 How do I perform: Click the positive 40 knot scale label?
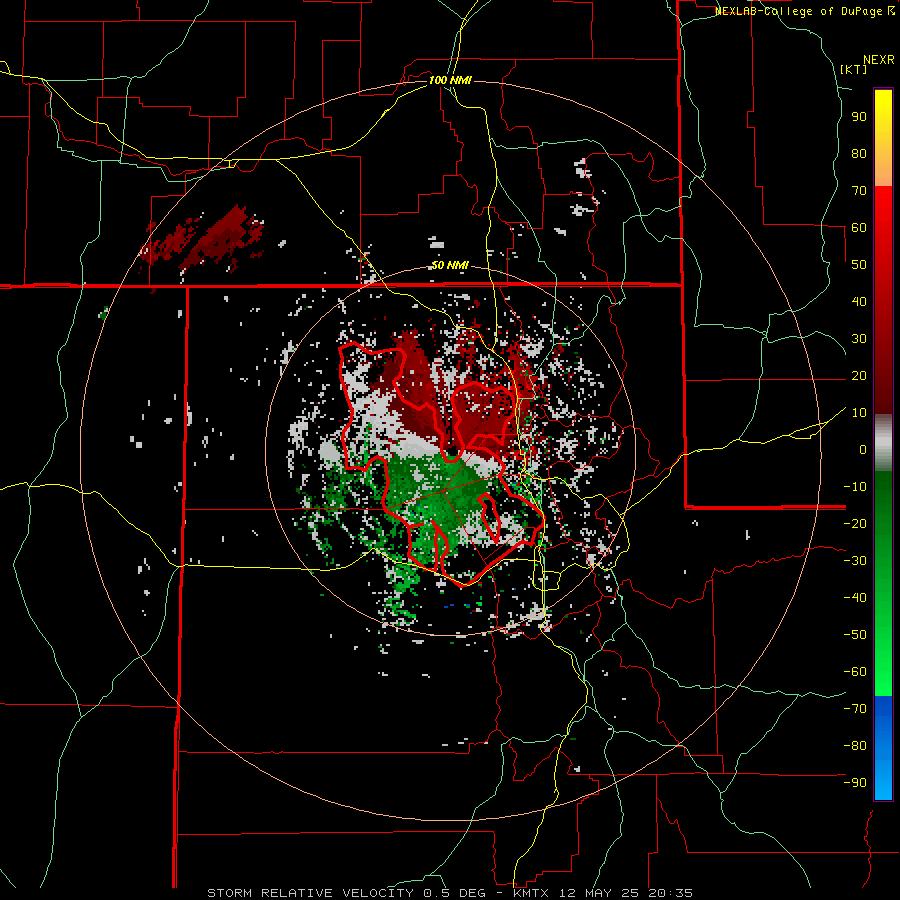tap(859, 301)
